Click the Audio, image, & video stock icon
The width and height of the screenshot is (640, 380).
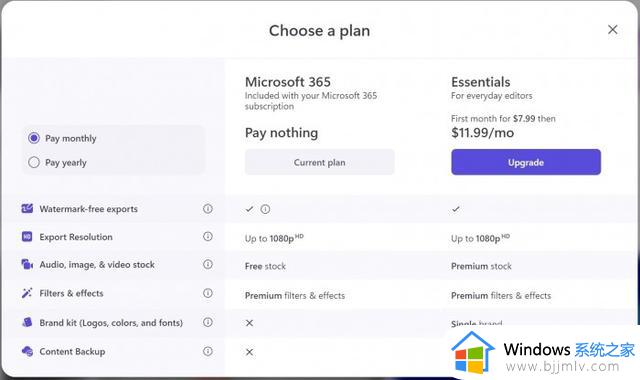(27, 264)
